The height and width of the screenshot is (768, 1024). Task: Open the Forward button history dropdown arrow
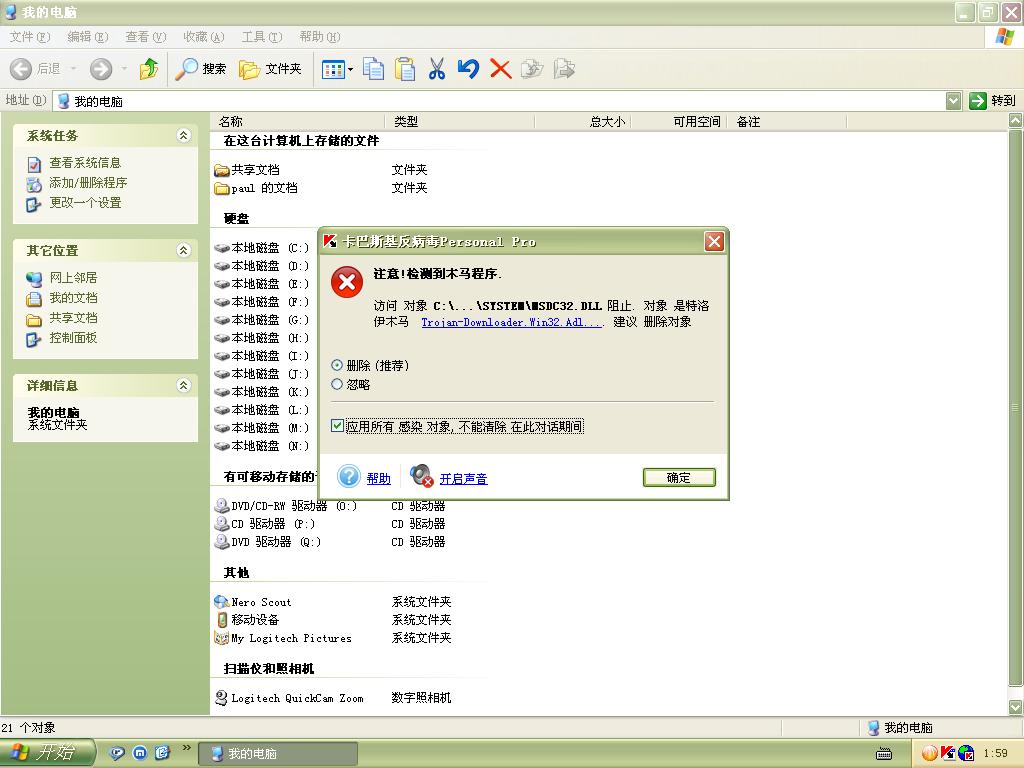point(124,69)
